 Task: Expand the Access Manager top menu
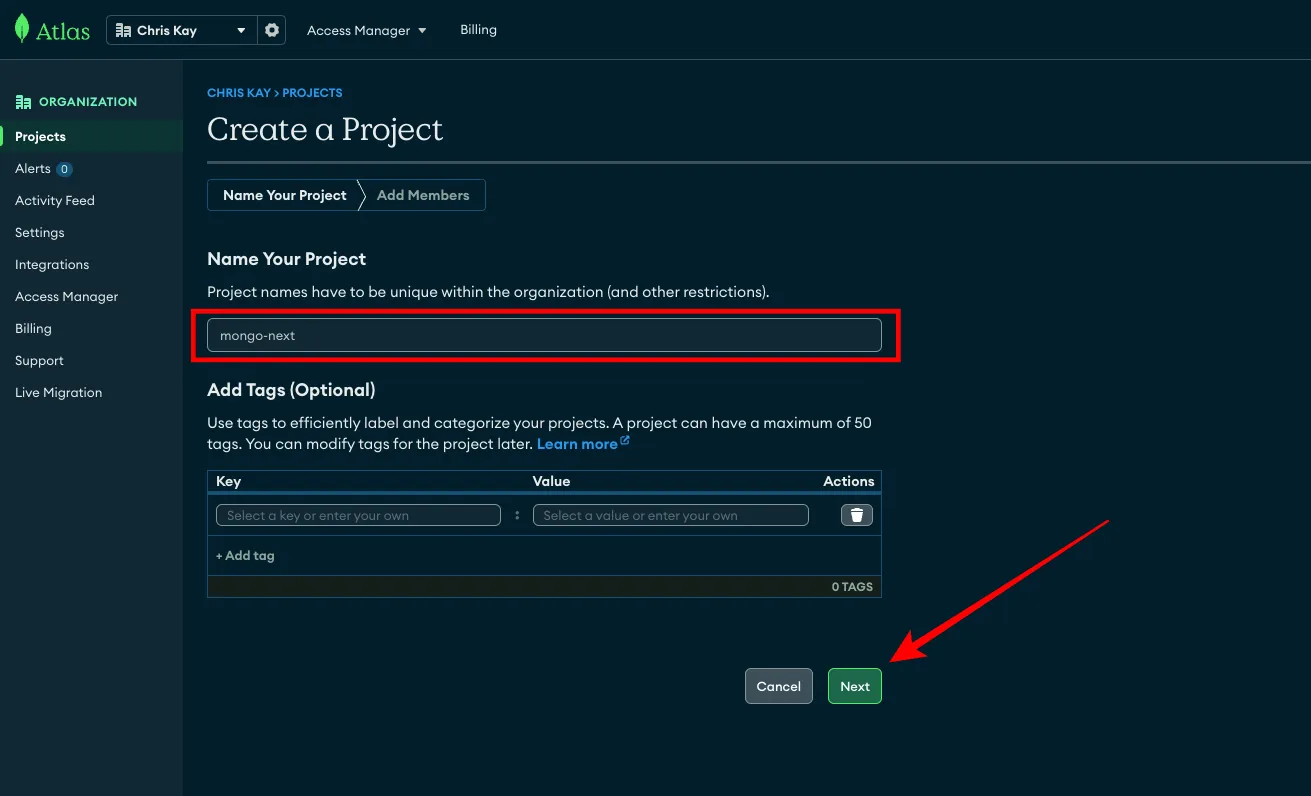coord(367,30)
